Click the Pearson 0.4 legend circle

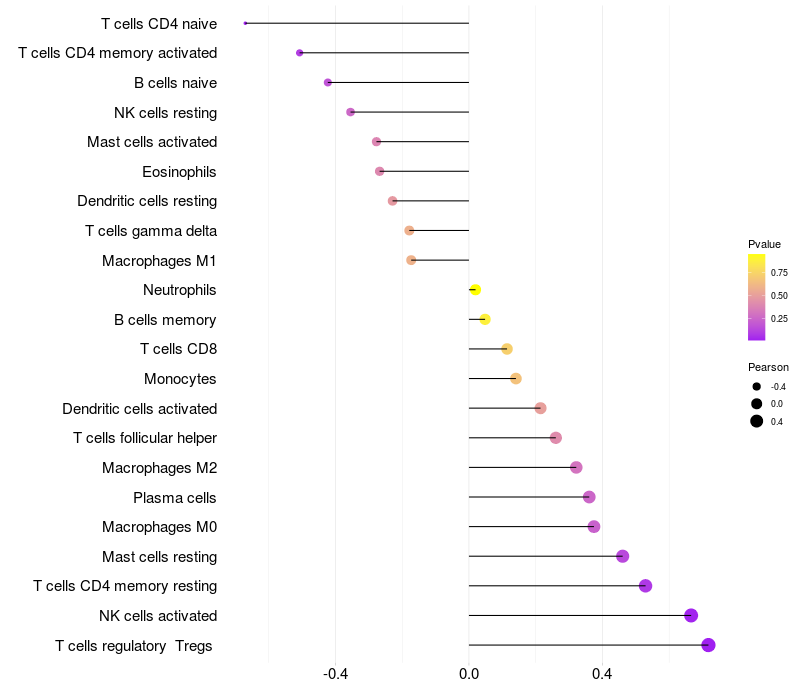756,421
